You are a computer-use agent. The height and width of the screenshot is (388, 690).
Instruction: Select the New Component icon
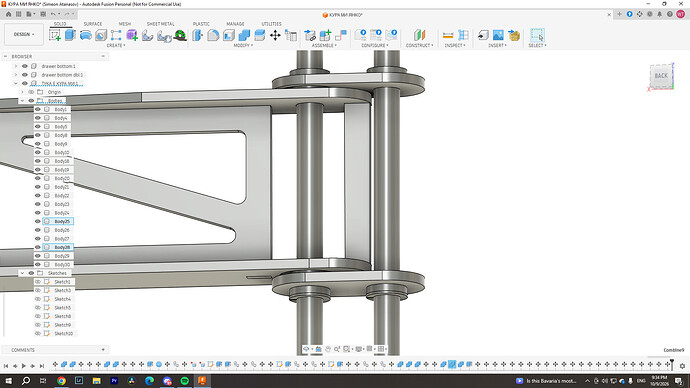[326, 35]
